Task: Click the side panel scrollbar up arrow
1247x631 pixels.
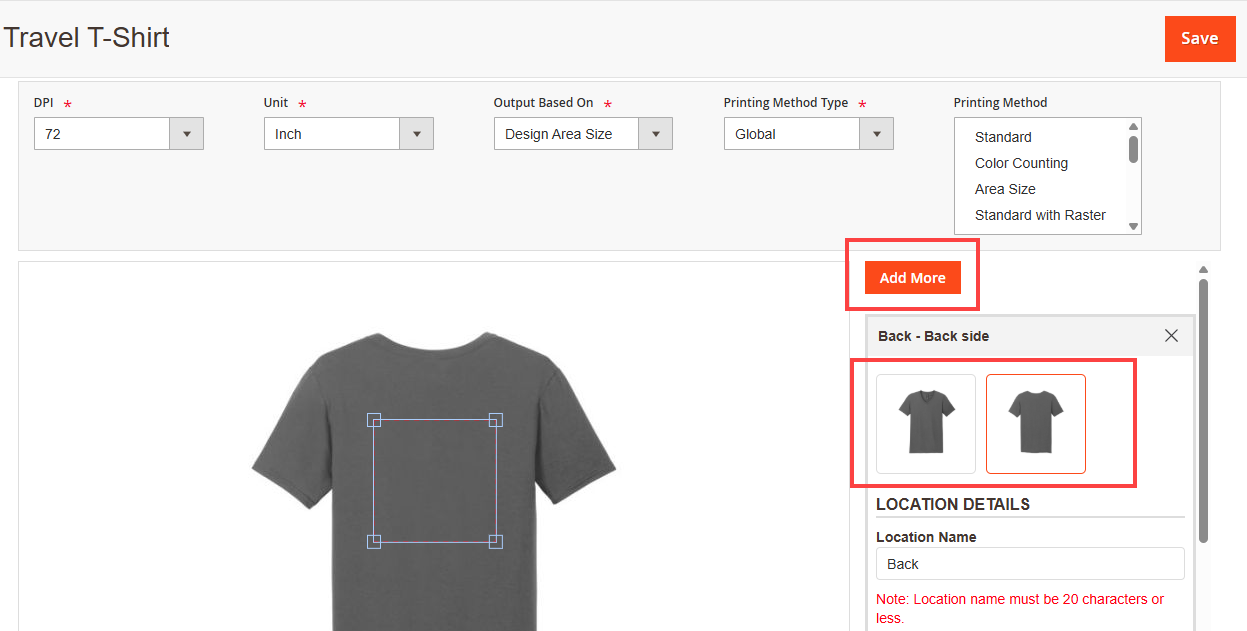Action: pos(1203,269)
